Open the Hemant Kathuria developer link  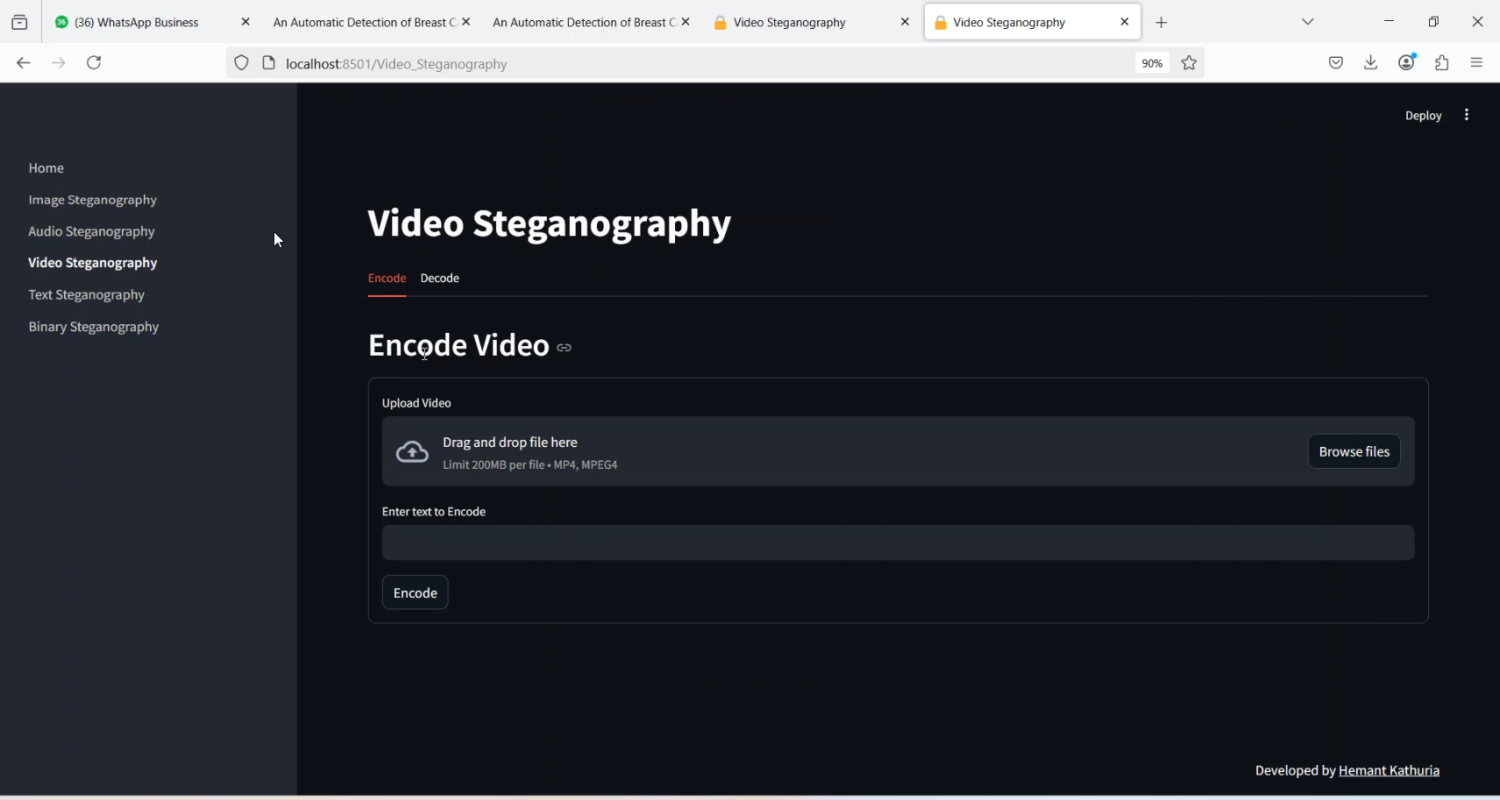1389,770
